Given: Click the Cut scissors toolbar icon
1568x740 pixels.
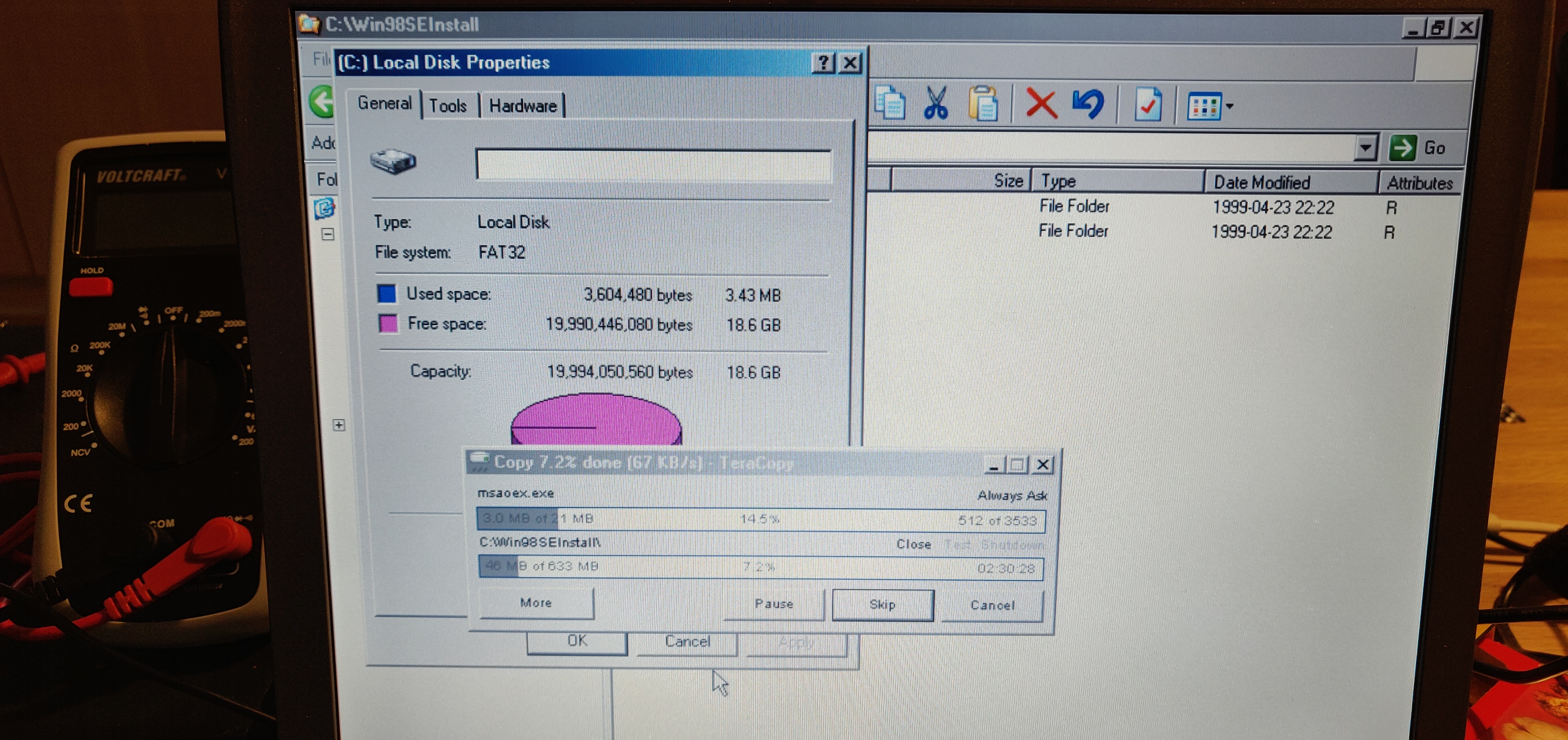Looking at the screenshot, I should pyautogui.click(x=935, y=103).
